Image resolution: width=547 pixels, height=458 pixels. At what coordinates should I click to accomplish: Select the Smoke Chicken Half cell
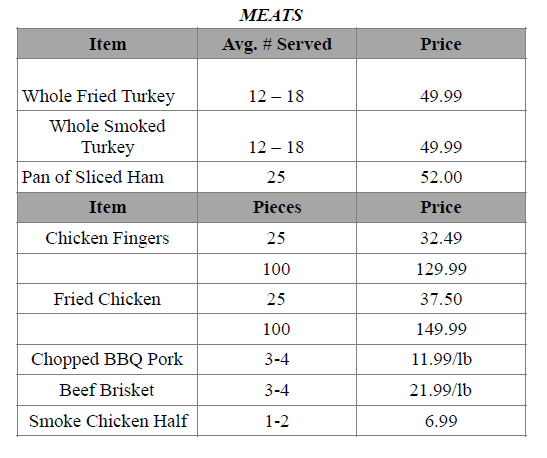(107, 421)
